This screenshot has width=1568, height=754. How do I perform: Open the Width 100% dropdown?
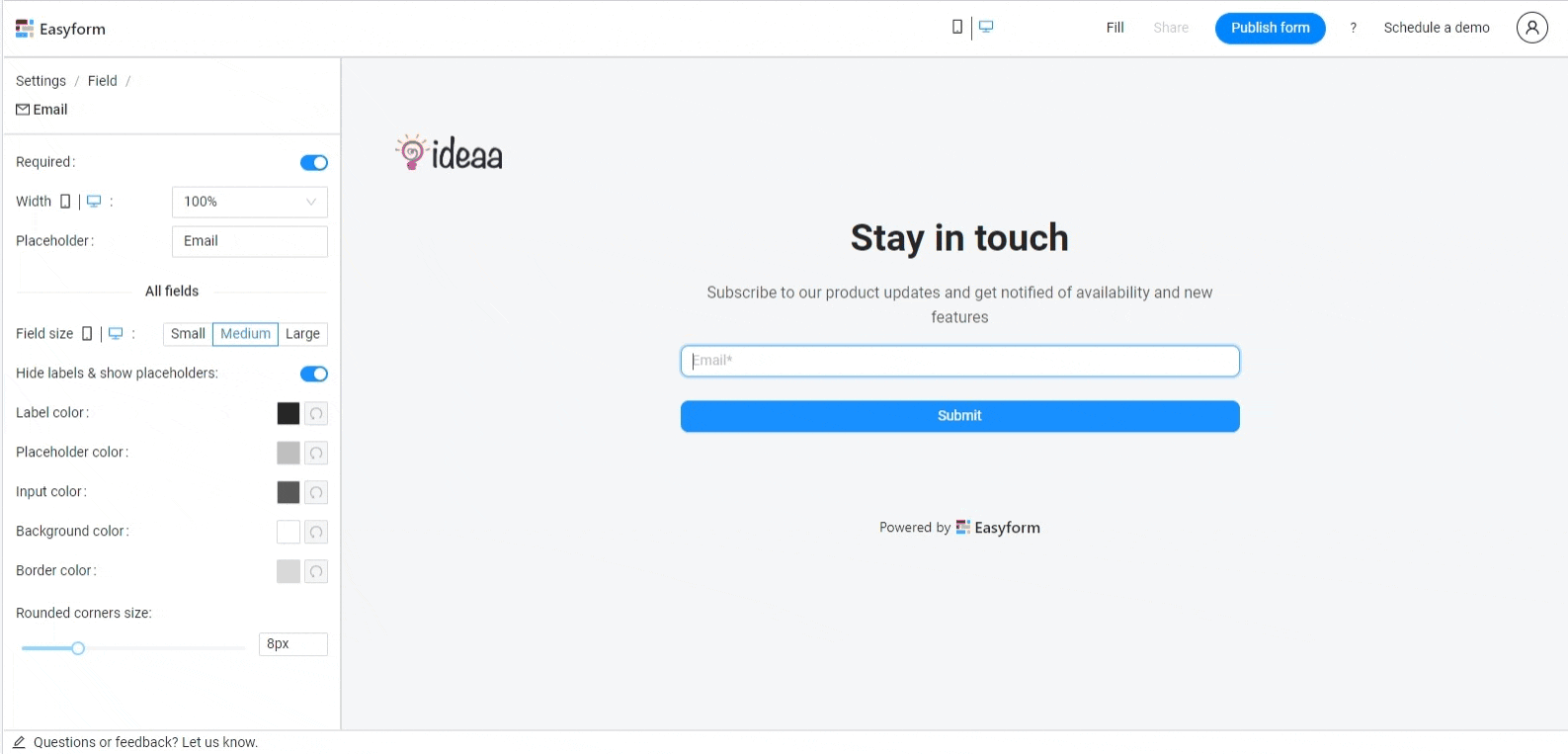click(x=249, y=202)
